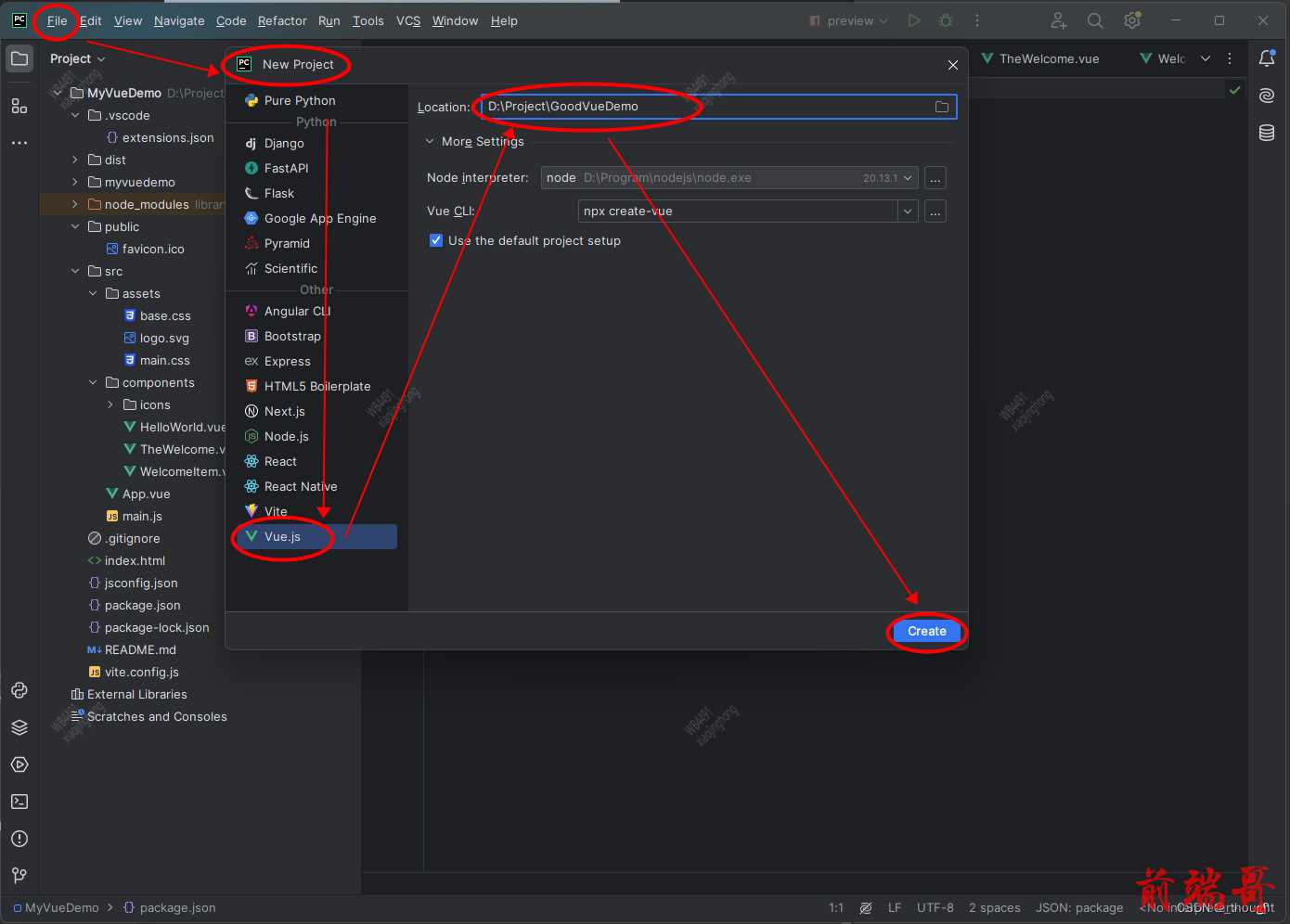Open the Refactor menu
The height and width of the screenshot is (924, 1290).
click(282, 20)
